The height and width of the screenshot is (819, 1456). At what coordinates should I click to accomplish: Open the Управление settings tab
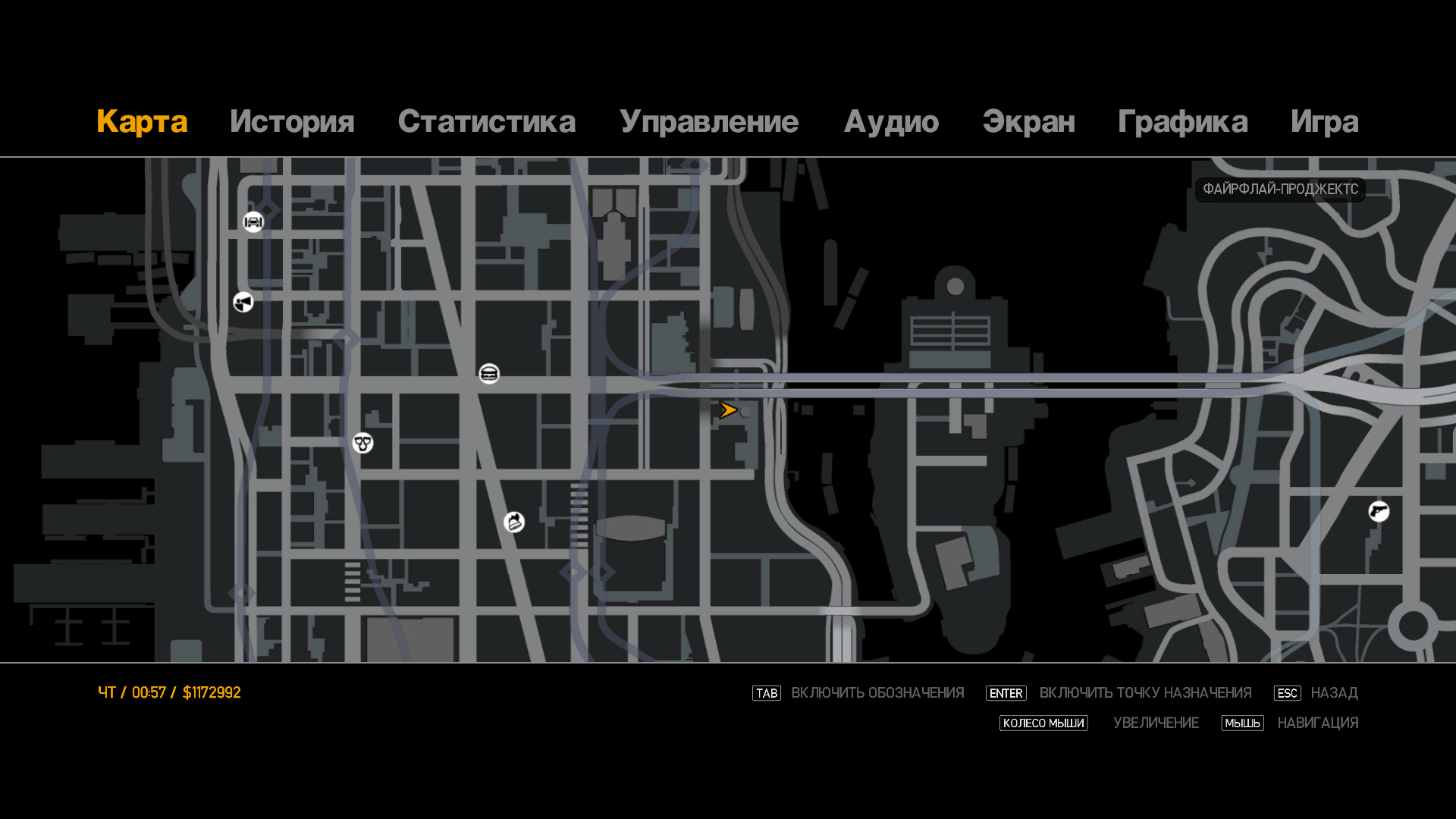click(708, 122)
